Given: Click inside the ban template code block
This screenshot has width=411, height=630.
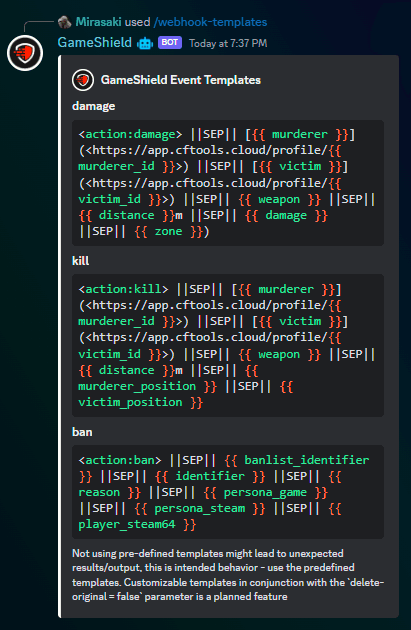Looking at the screenshot, I should [228, 492].
